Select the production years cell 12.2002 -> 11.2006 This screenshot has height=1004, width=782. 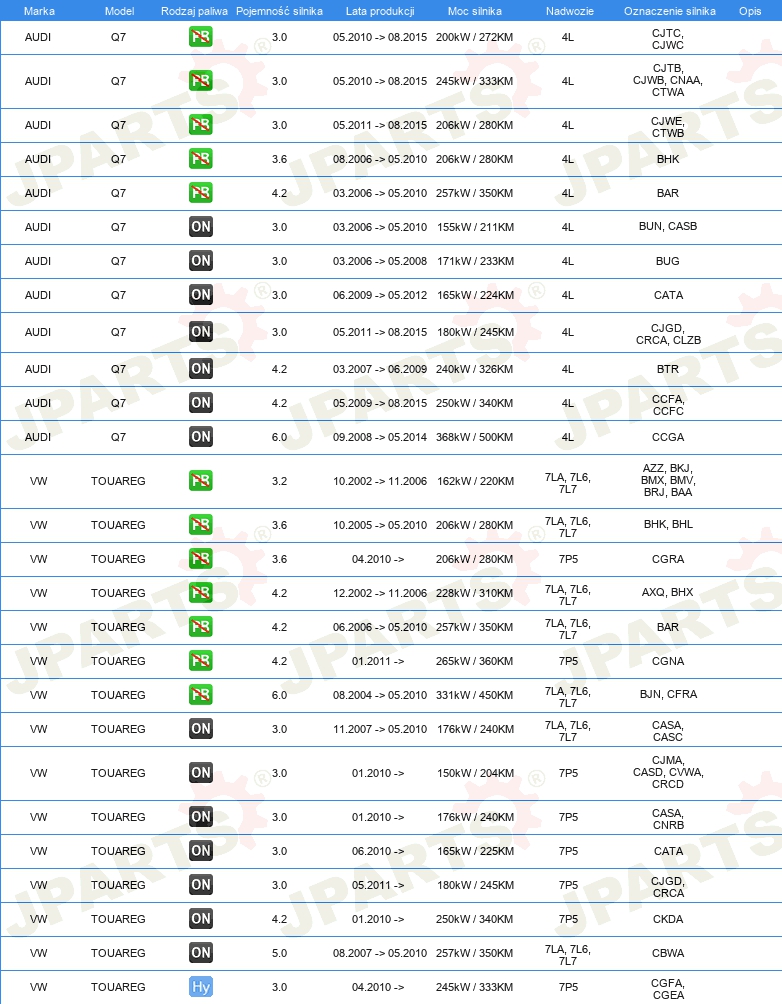[x=380, y=594]
